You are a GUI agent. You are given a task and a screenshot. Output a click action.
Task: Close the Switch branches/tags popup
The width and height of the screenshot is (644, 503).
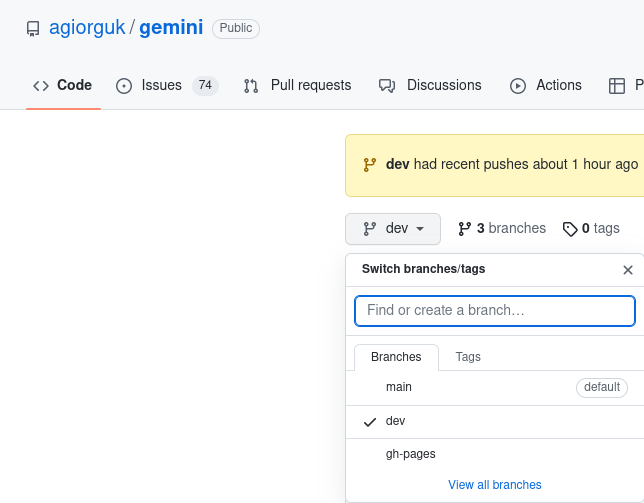628,270
